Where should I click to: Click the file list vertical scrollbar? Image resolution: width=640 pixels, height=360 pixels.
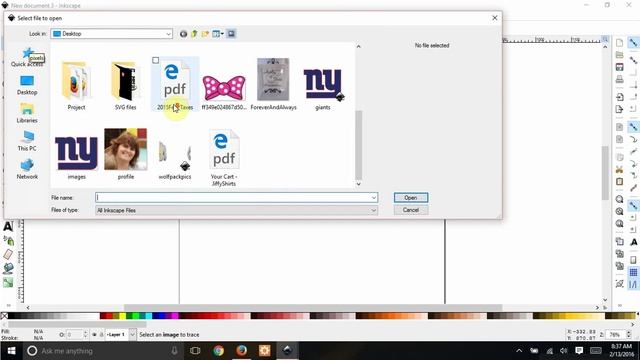(358, 145)
